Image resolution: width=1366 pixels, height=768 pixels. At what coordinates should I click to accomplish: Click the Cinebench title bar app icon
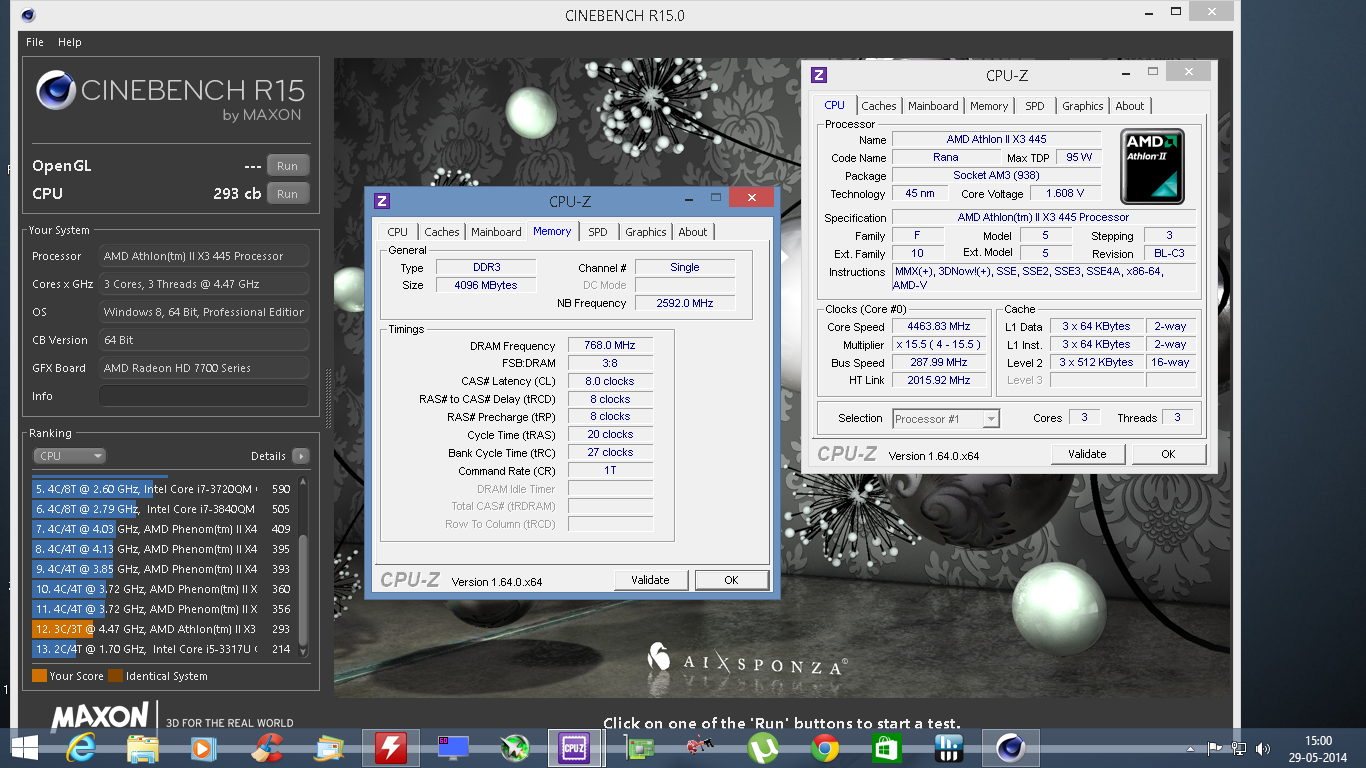click(27, 15)
